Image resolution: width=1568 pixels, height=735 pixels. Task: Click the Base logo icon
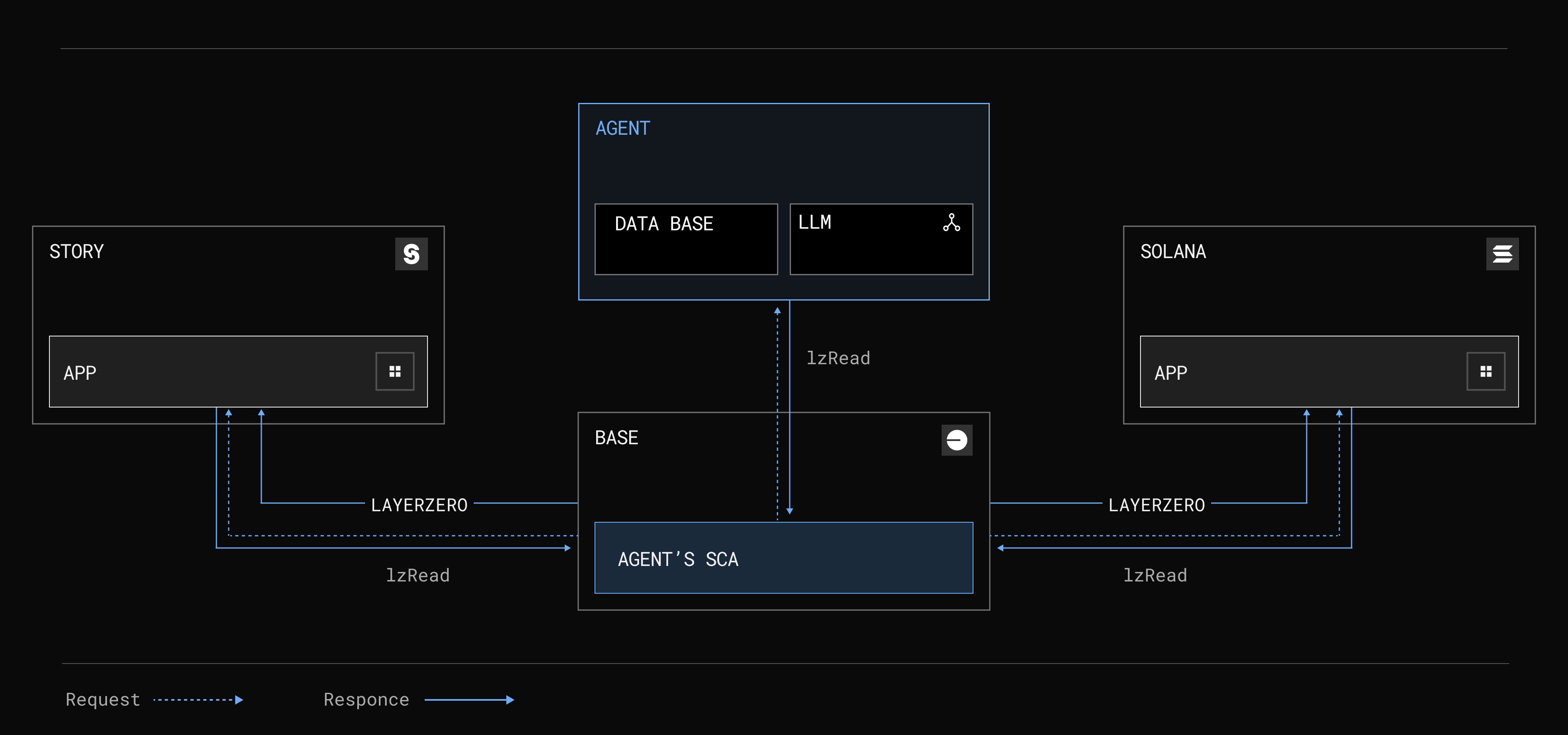[x=956, y=440]
